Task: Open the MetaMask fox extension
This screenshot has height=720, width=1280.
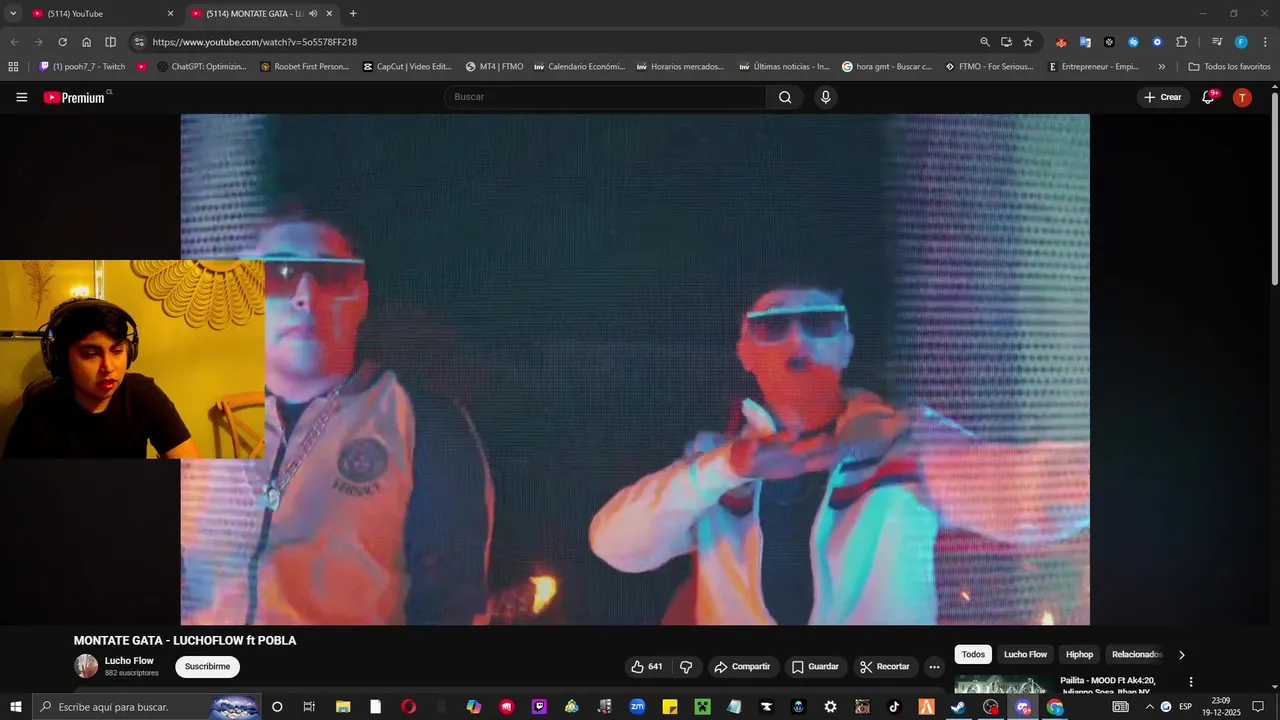Action: (1061, 42)
